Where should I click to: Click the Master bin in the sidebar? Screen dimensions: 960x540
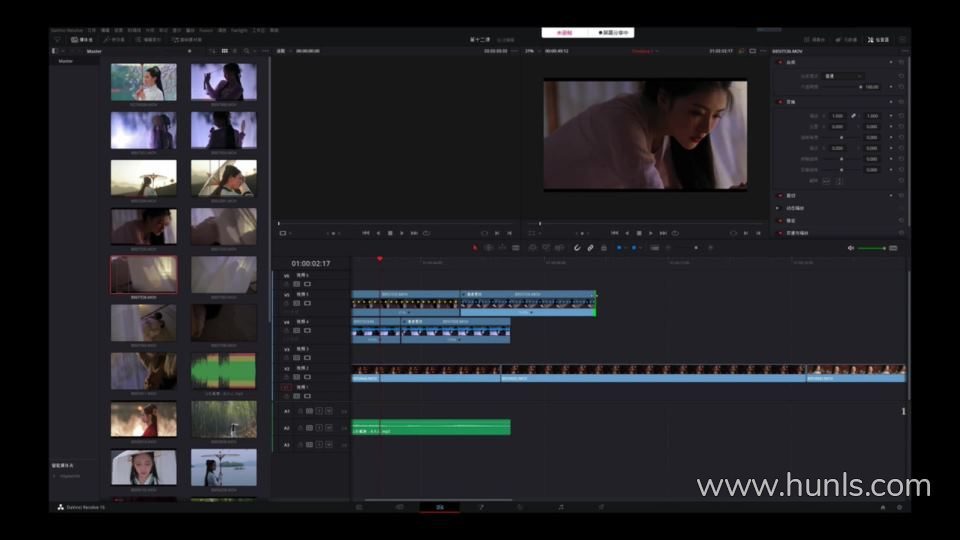66,61
